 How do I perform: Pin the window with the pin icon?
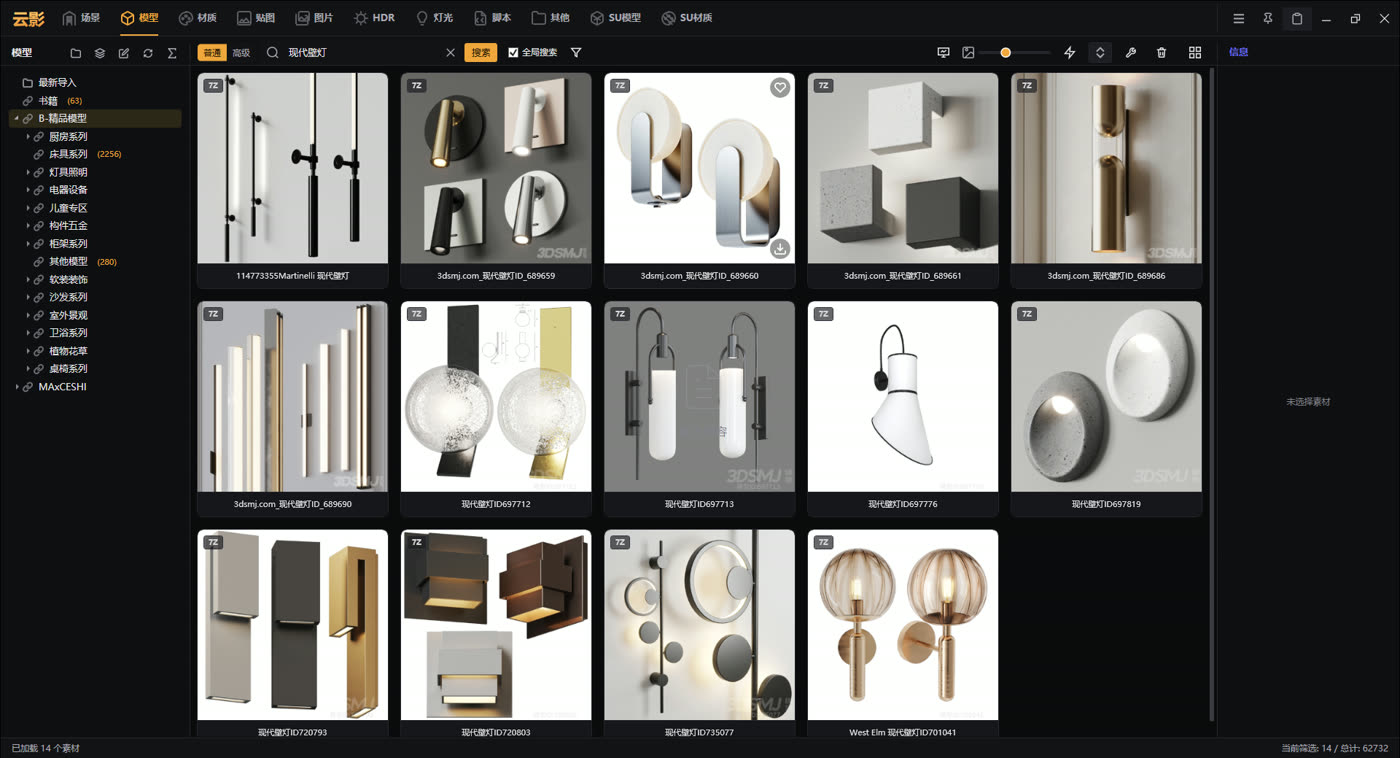point(1267,19)
